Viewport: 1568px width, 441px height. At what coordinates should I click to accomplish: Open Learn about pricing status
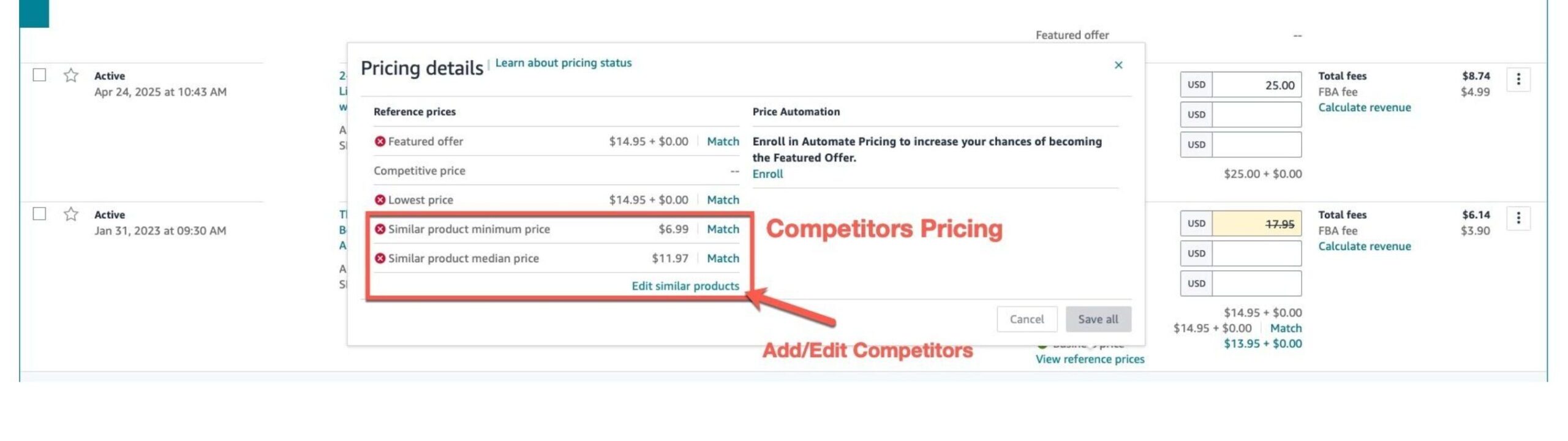pos(563,63)
